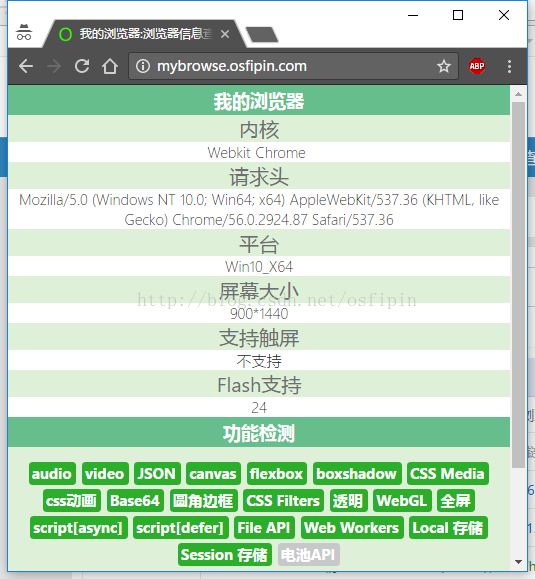Click the CSS Filters badge
535x579 pixels.
coord(283,501)
